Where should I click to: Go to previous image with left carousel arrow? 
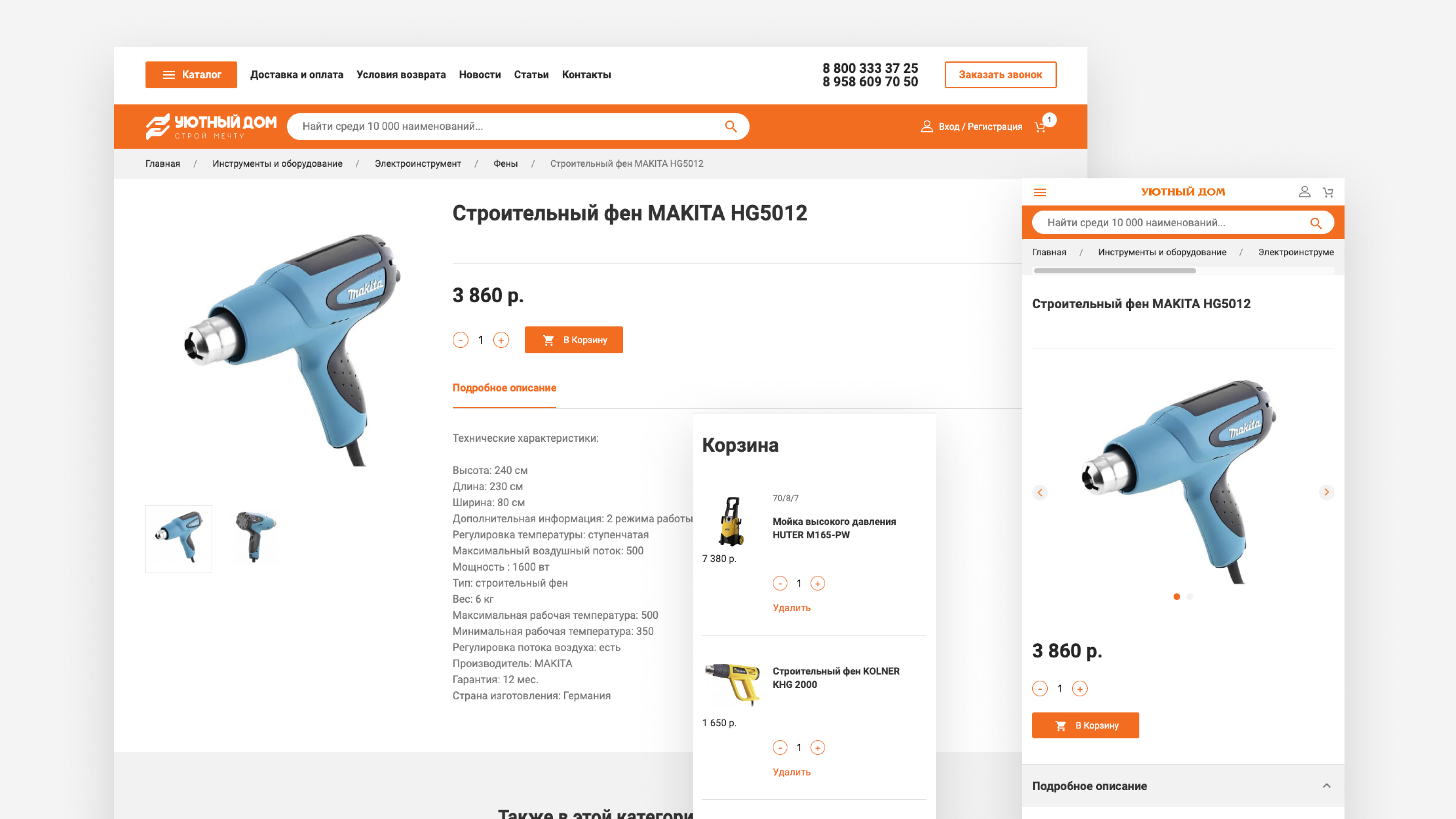pos(1039,492)
